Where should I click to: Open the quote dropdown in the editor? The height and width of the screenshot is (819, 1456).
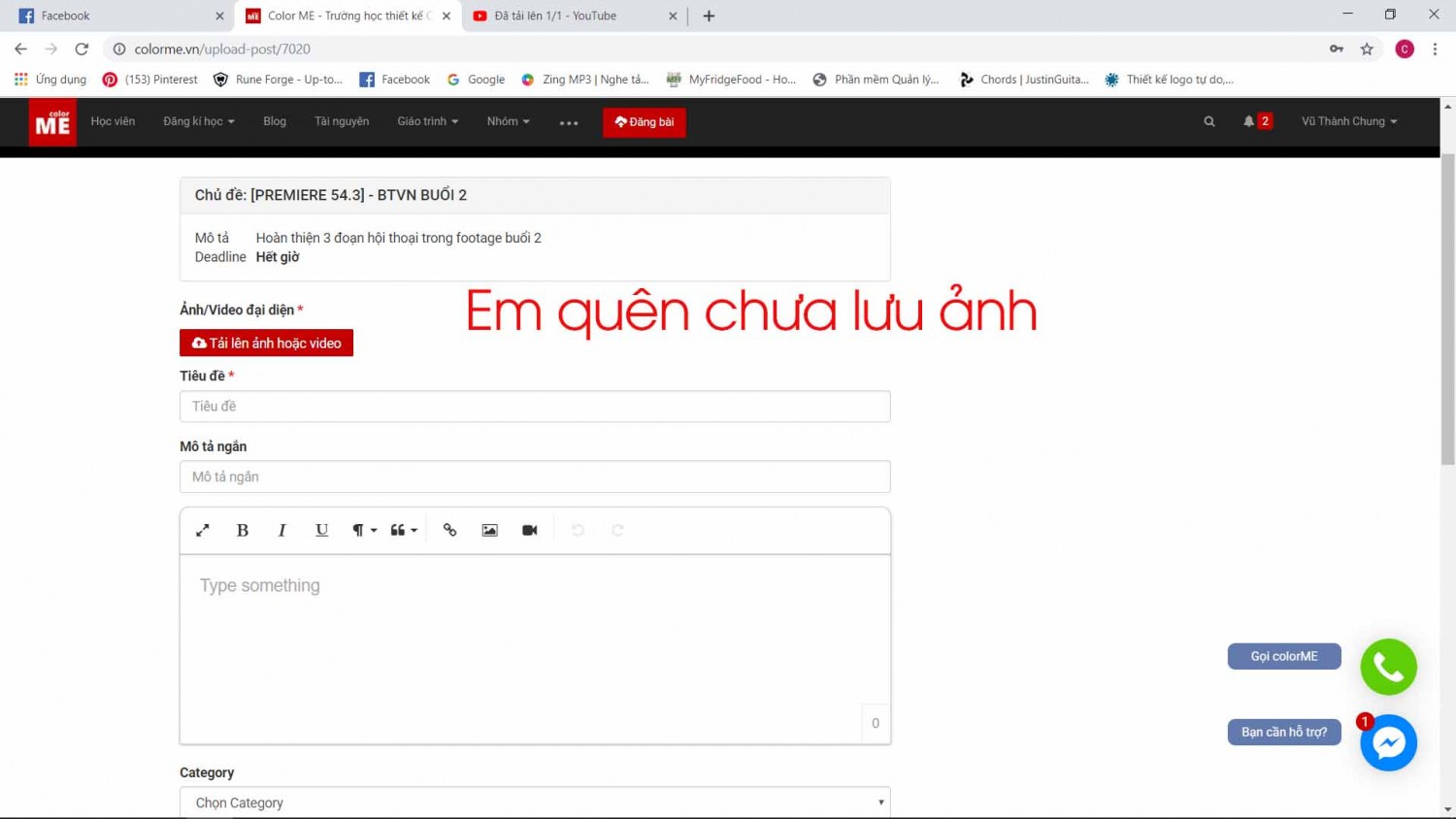[404, 530]
